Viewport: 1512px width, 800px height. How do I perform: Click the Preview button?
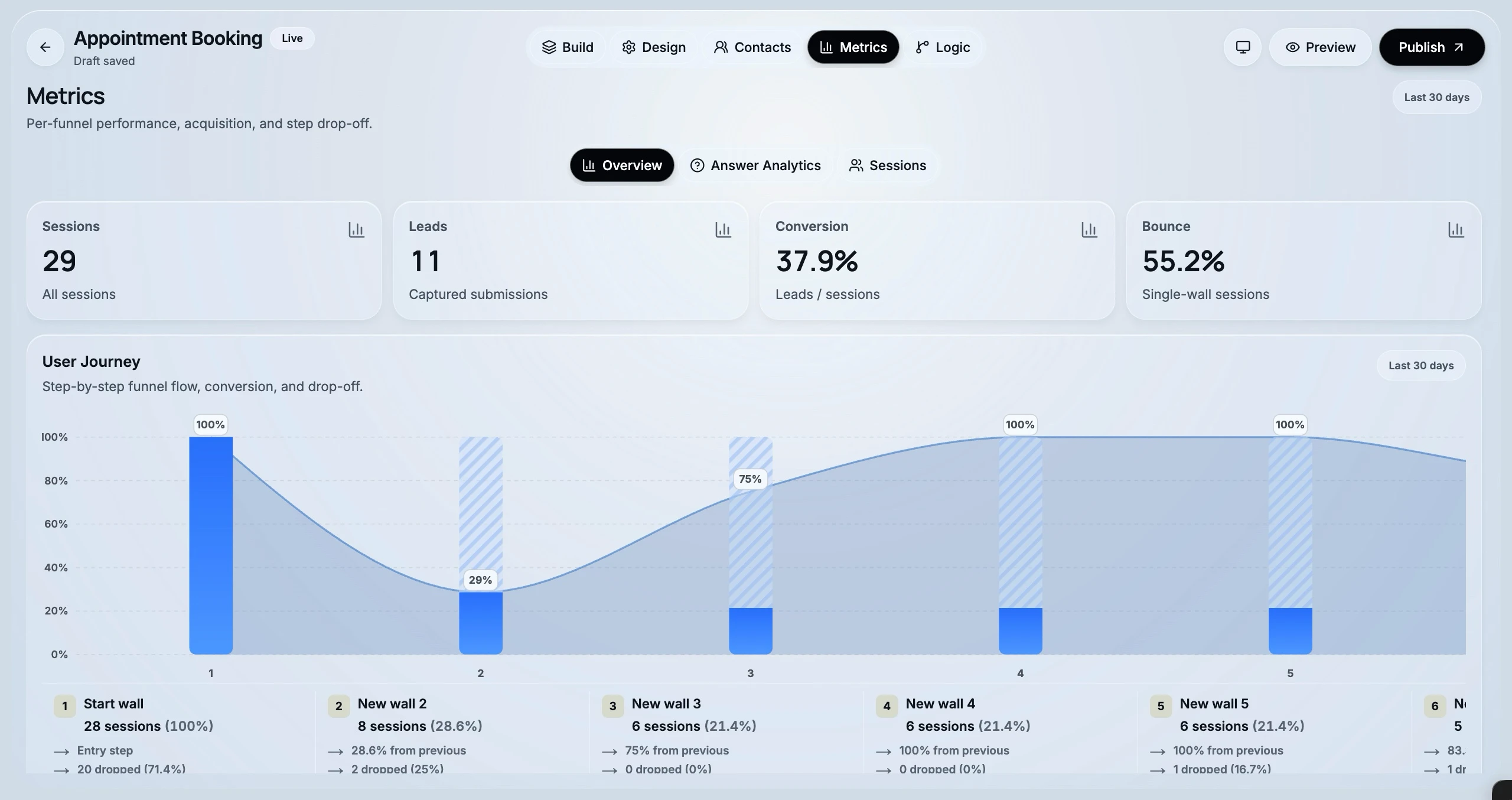point(1320,47)
